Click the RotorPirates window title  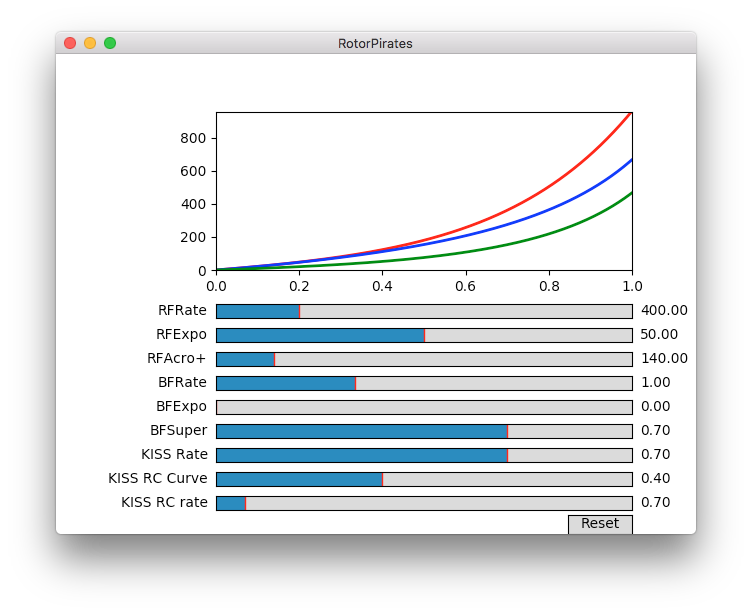[375, 44]
